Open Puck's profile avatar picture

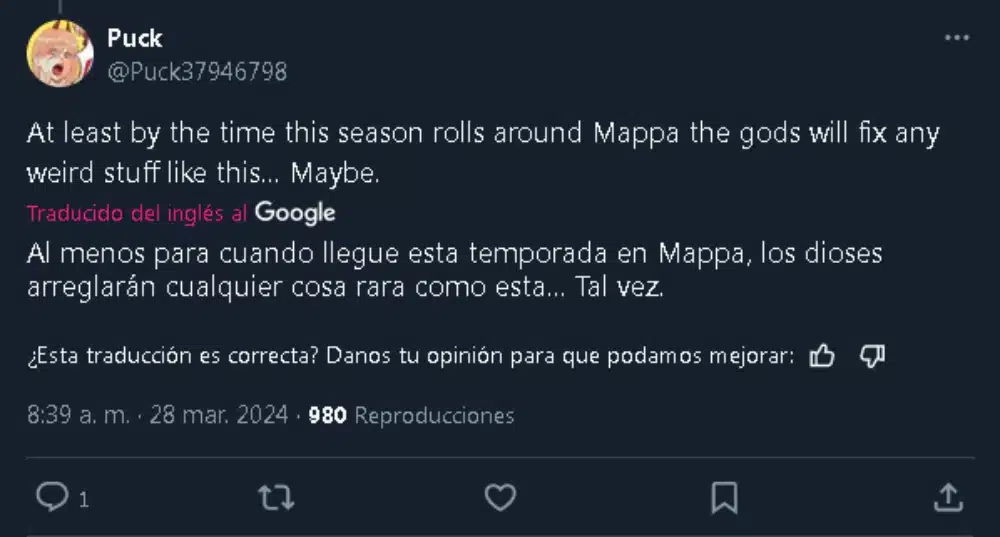click(60, 53)
